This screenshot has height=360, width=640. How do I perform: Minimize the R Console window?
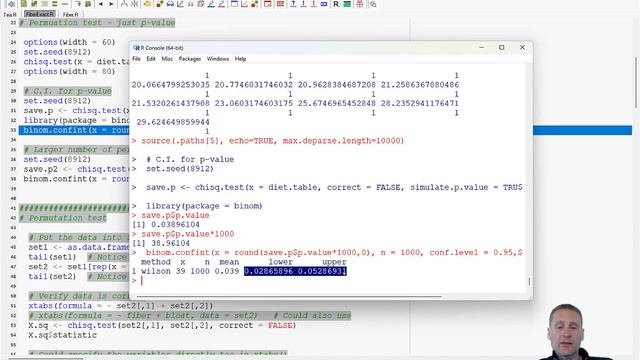coord(482,47)
